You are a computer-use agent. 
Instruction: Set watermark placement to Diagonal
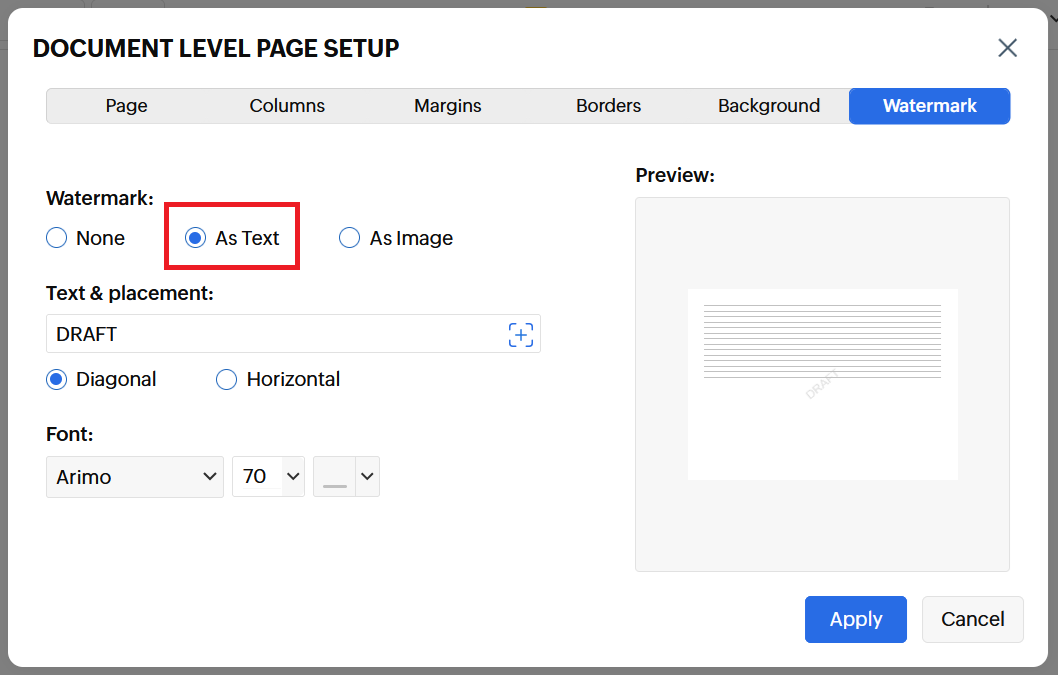[x=57, y=379]
